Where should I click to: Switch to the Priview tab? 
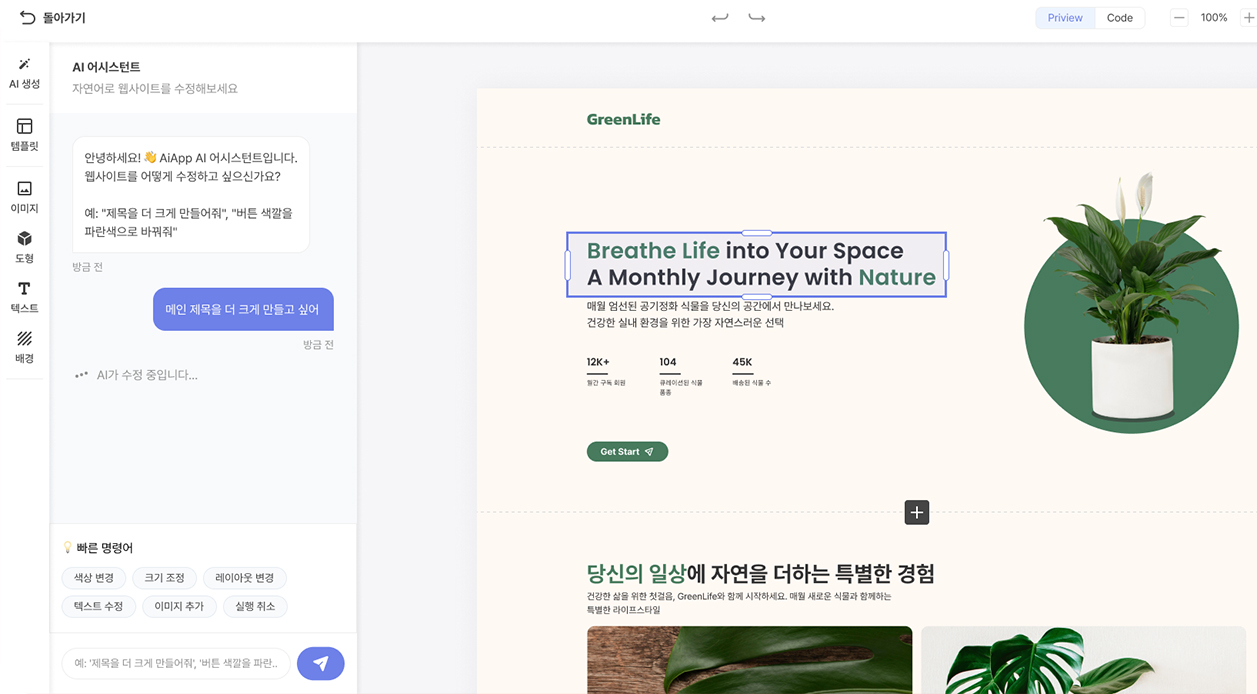pos(1065,18)
